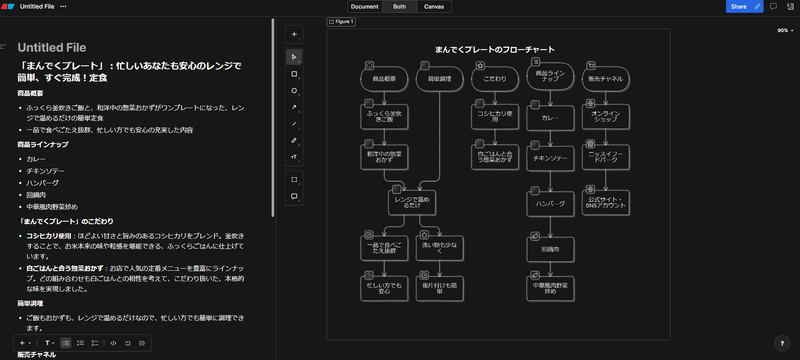Screen dimensions: 800x360
Task: Click the last icon in document toolbar
Action: click(142, 343)
